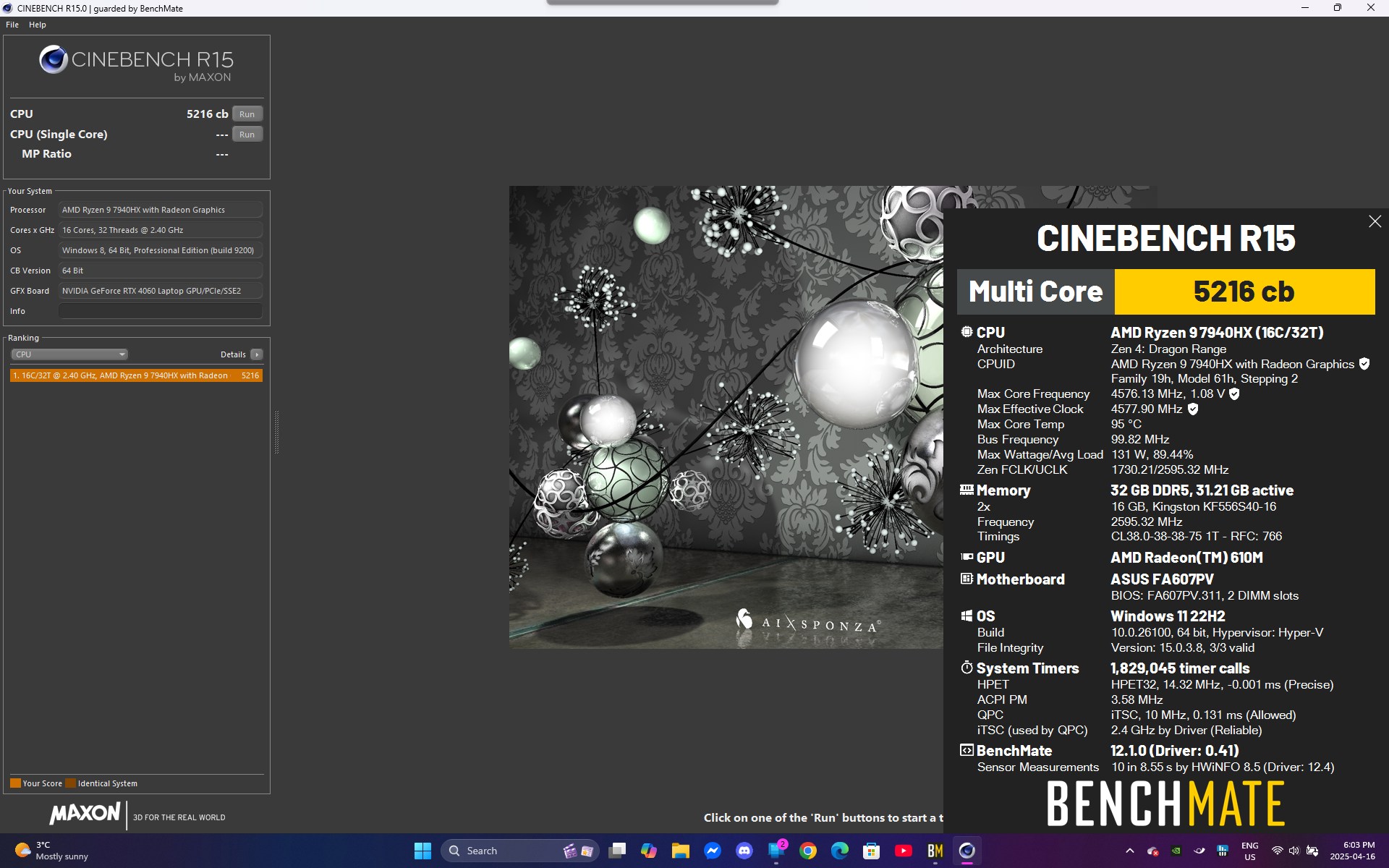
Task: Click the window's small Cinebench title icon
Action: coord(8,8)
